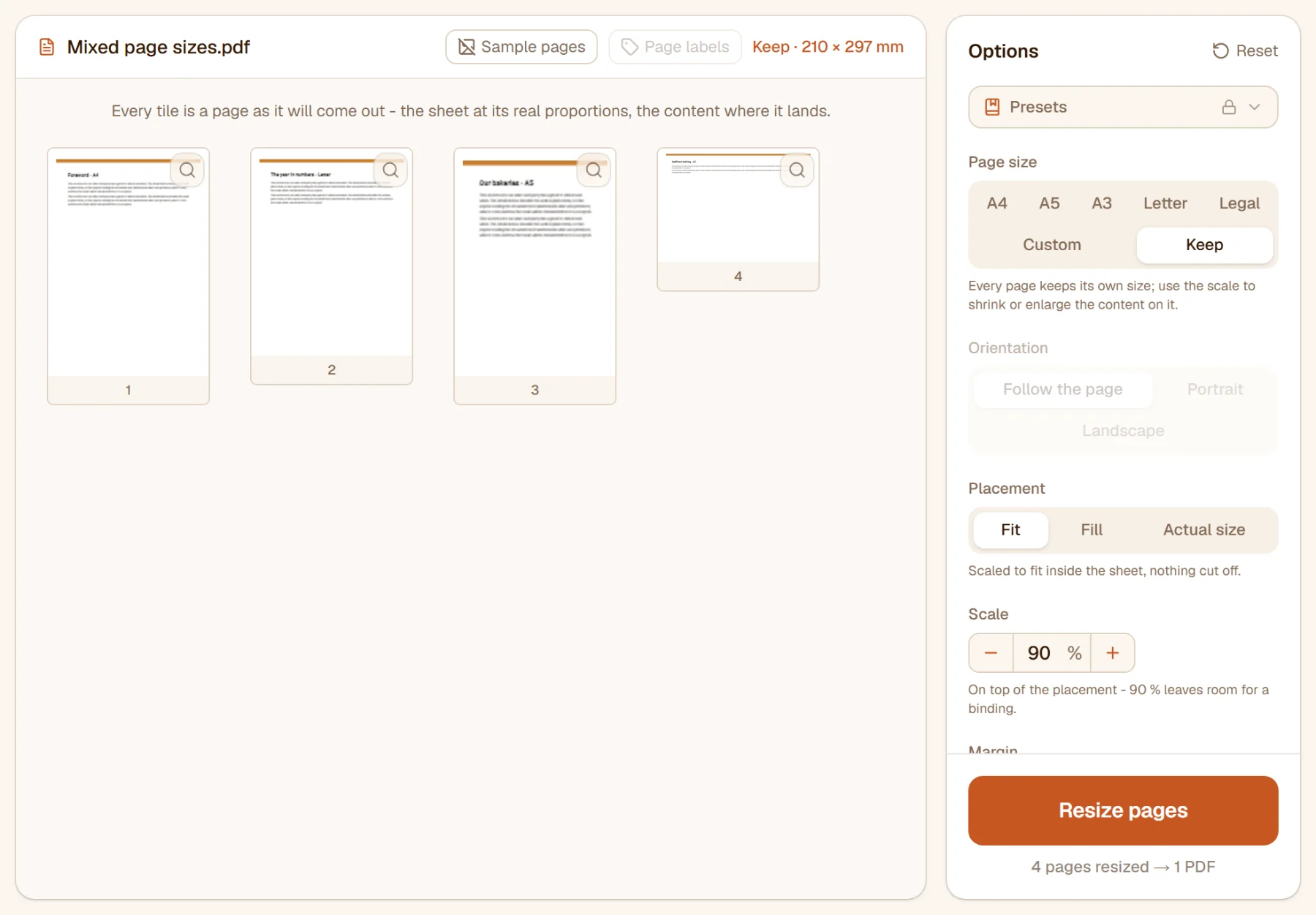Screen dimensions: 1316x915
Task: Open Page labels
Action: 675,47
